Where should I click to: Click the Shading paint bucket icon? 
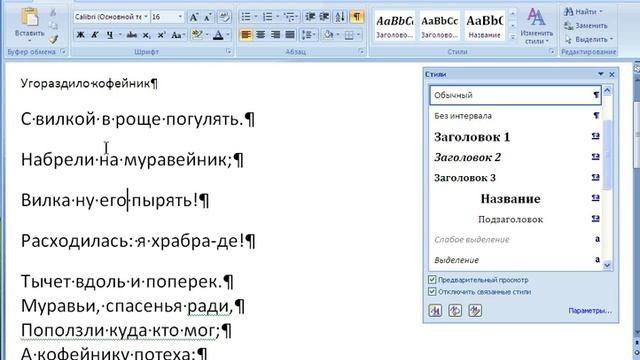pos(329,35)
